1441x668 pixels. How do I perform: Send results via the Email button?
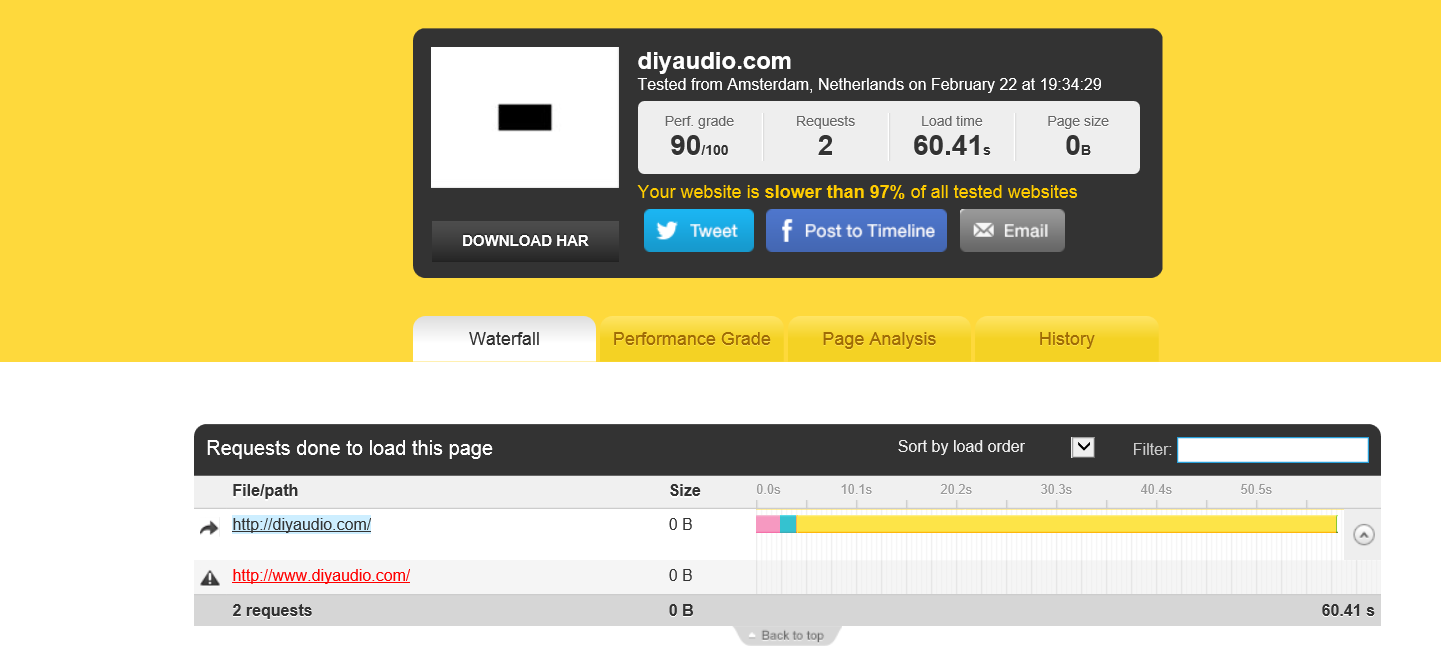point(1012,230)
